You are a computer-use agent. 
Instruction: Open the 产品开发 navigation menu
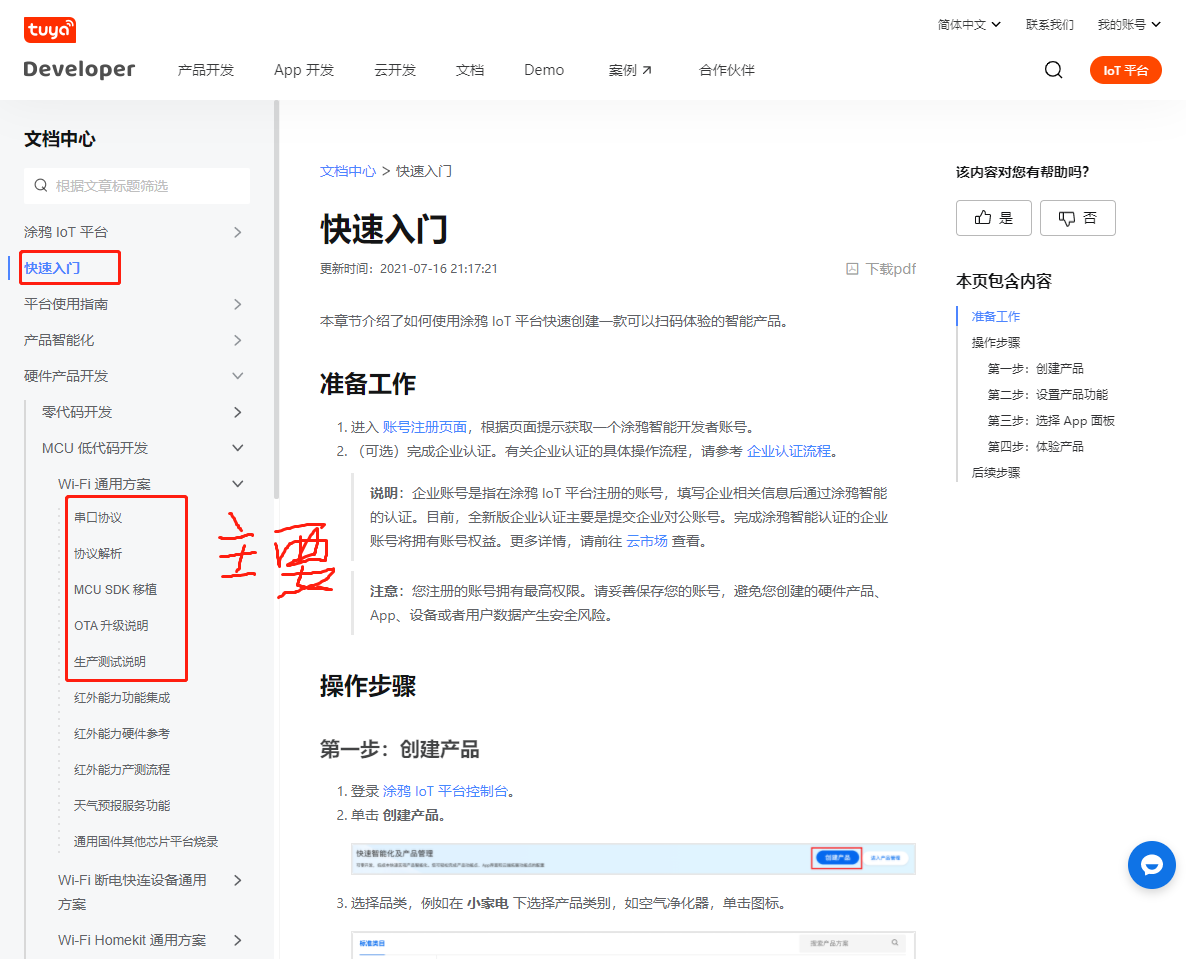point(206,70)
